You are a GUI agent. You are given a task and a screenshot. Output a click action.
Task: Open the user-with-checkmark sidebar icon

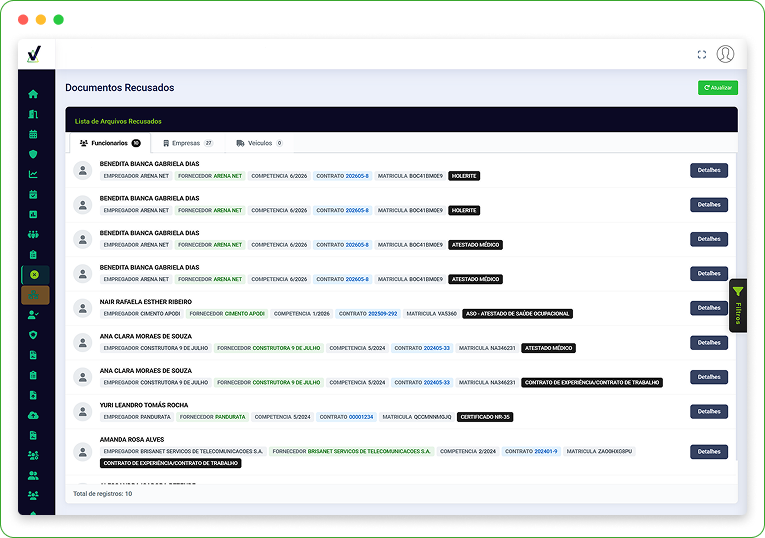33,315
